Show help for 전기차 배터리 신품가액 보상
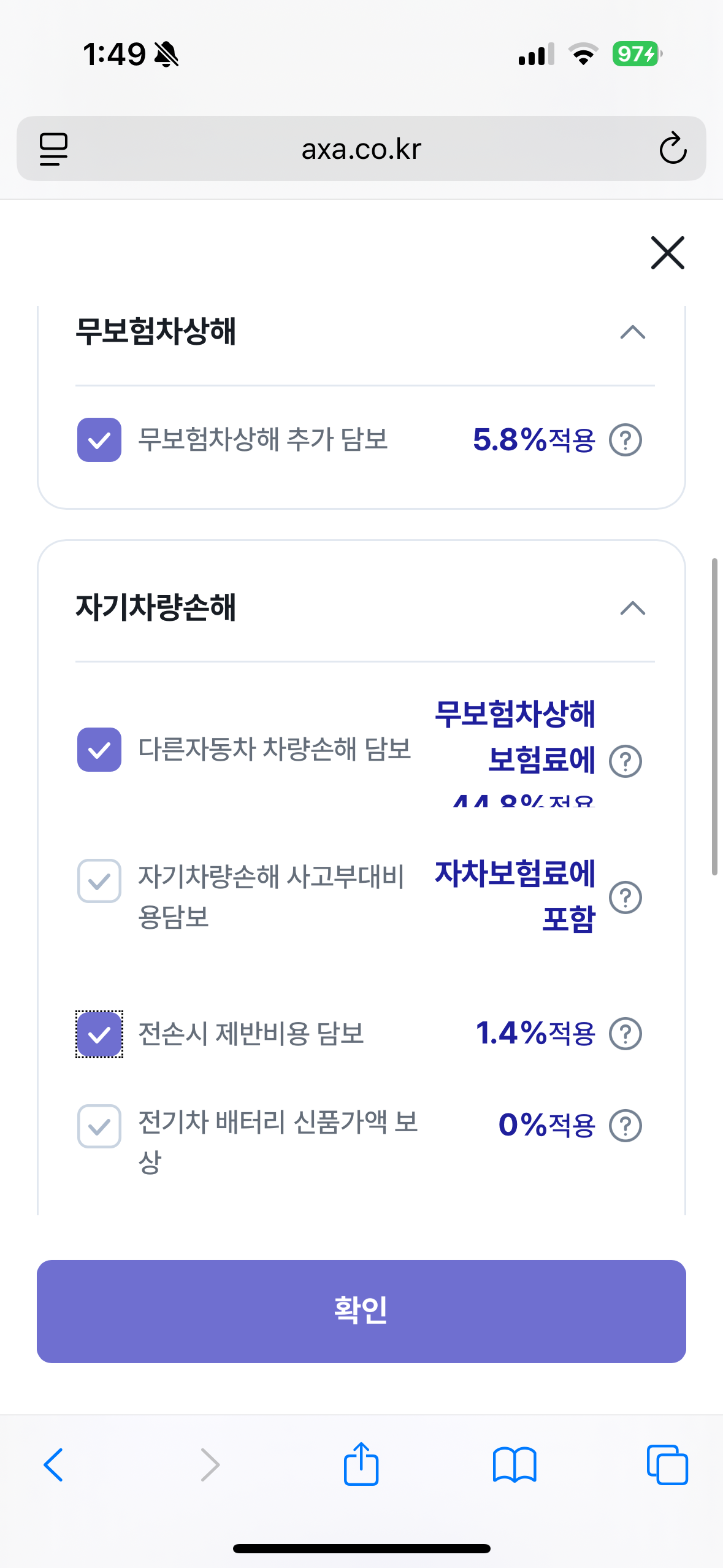This screenshot has width=723, height=1568. 625,1126
